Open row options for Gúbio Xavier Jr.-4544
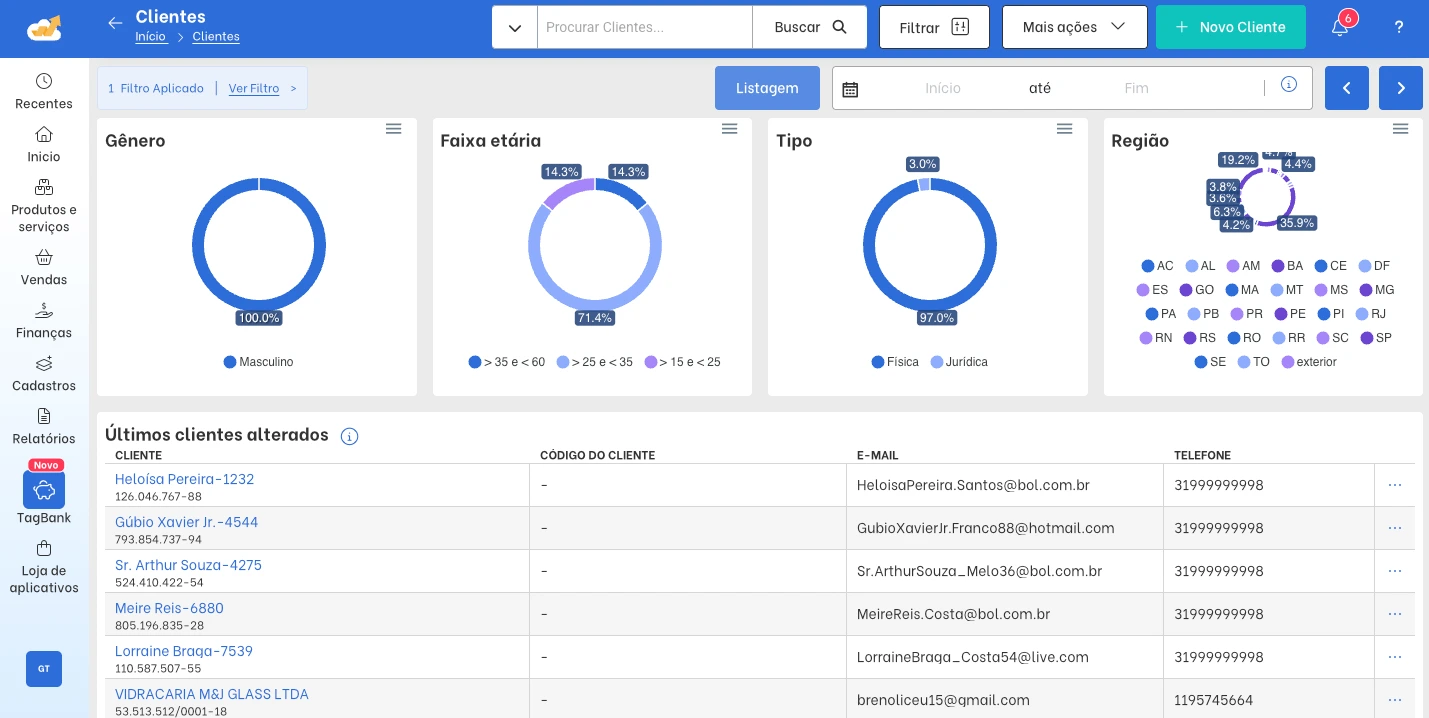Image resolution: width=1429 pixels, height=718 pixels. tap(1395, 528)
